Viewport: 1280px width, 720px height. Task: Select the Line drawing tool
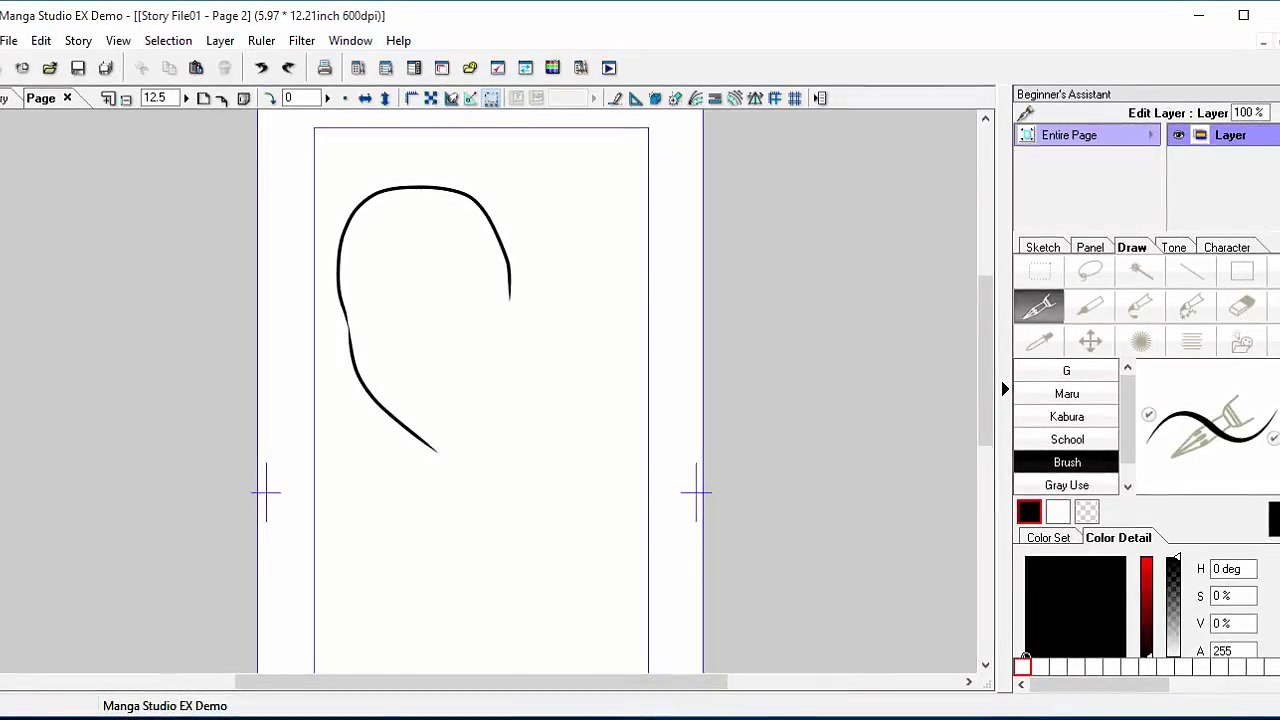1191,271
